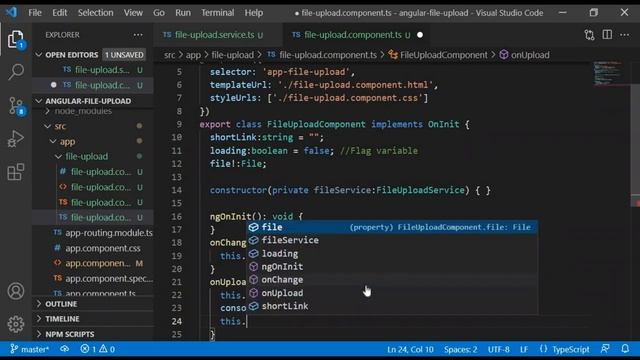Select the onChange method suggestion

point(391,280)
